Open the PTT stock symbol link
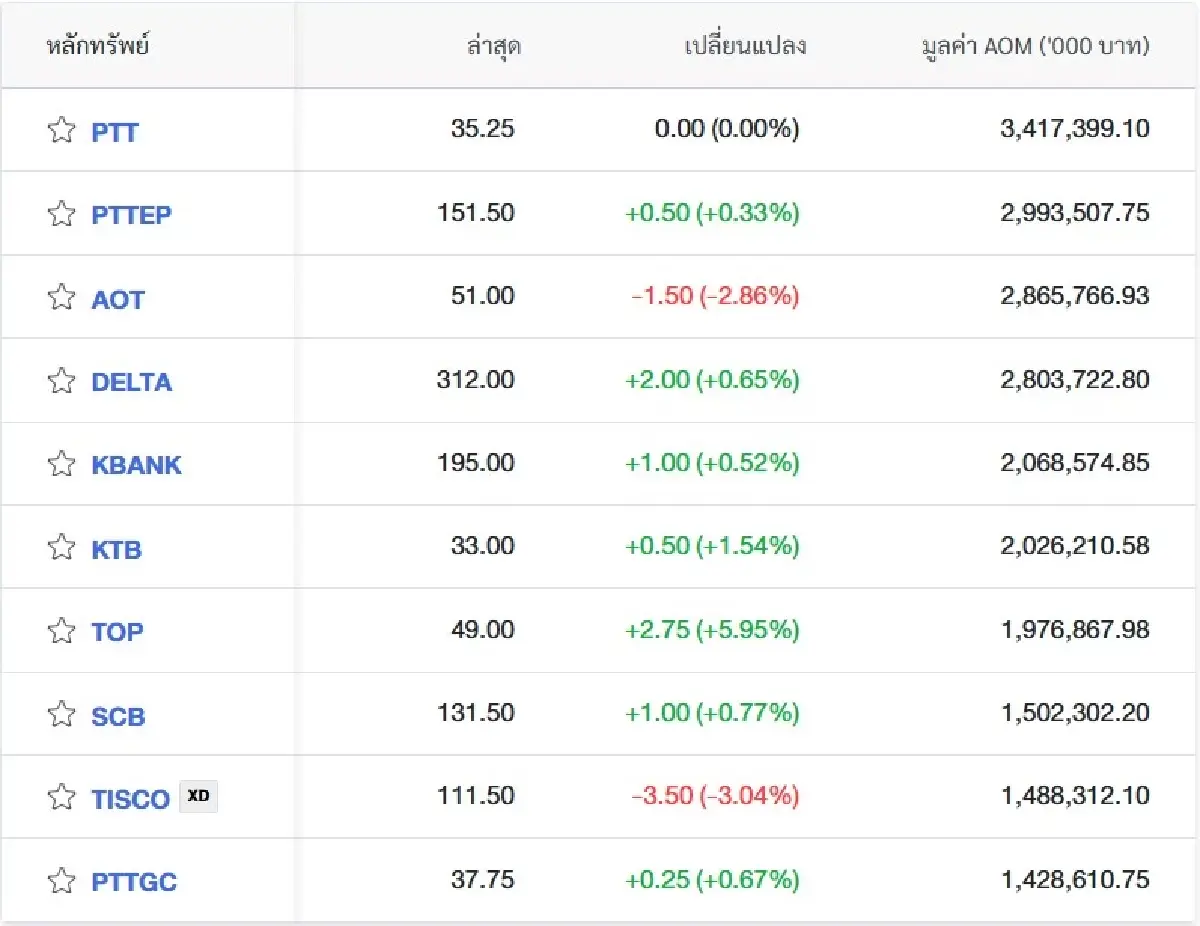1200x926 pixels. coord(115,131)
